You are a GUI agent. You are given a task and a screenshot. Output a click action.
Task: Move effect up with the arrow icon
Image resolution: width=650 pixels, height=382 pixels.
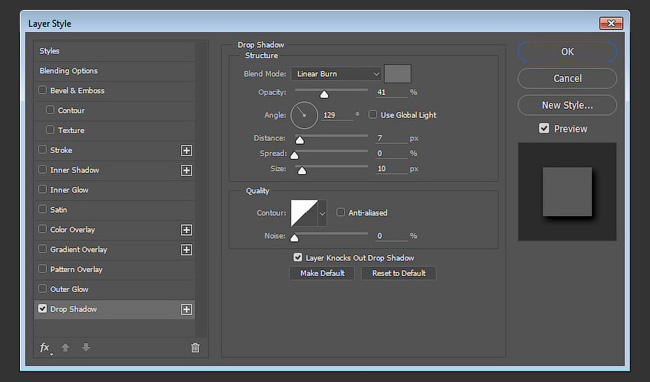click(65, 348)
